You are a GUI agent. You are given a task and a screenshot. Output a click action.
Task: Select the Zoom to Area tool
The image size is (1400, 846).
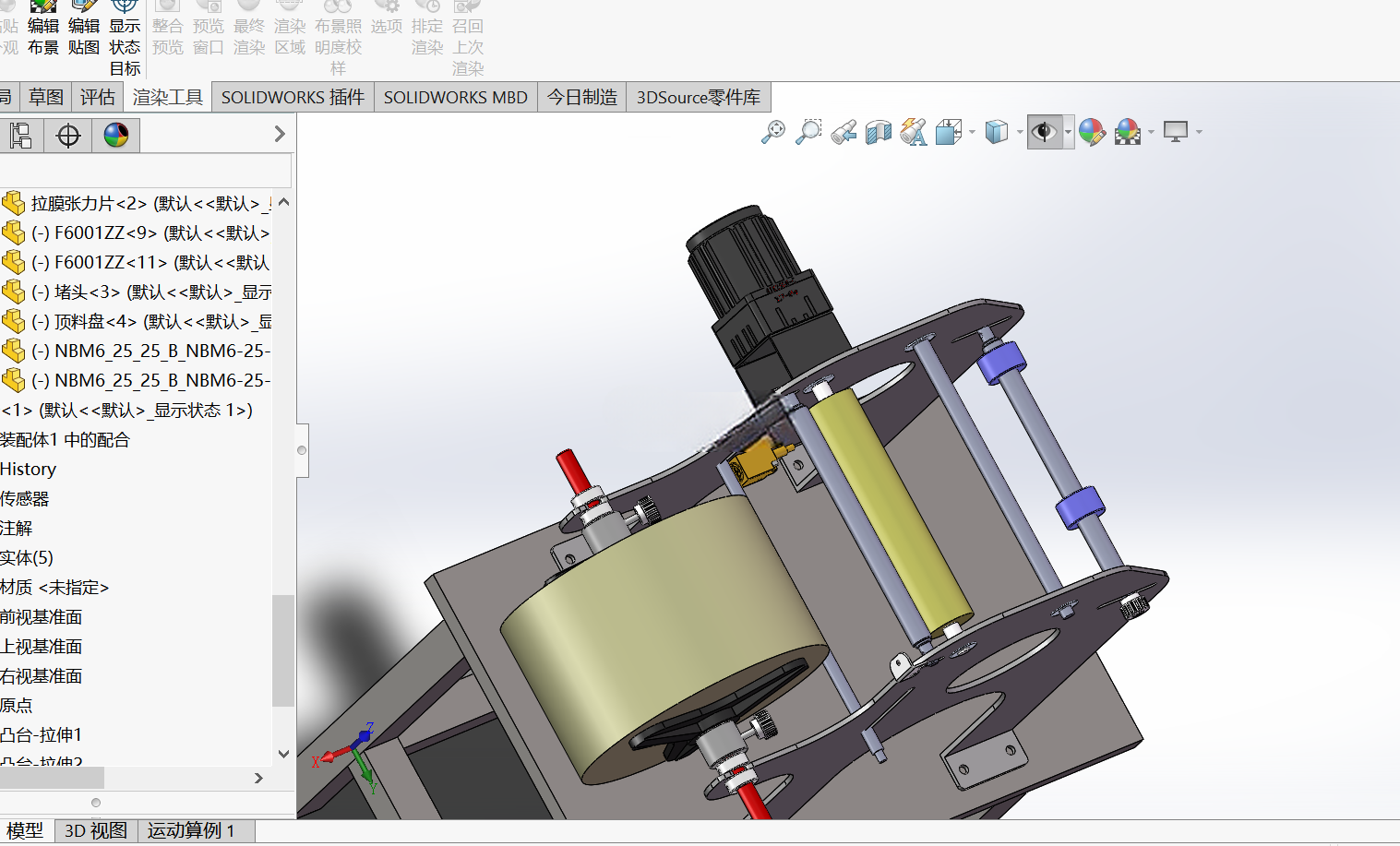pos(808,132)
